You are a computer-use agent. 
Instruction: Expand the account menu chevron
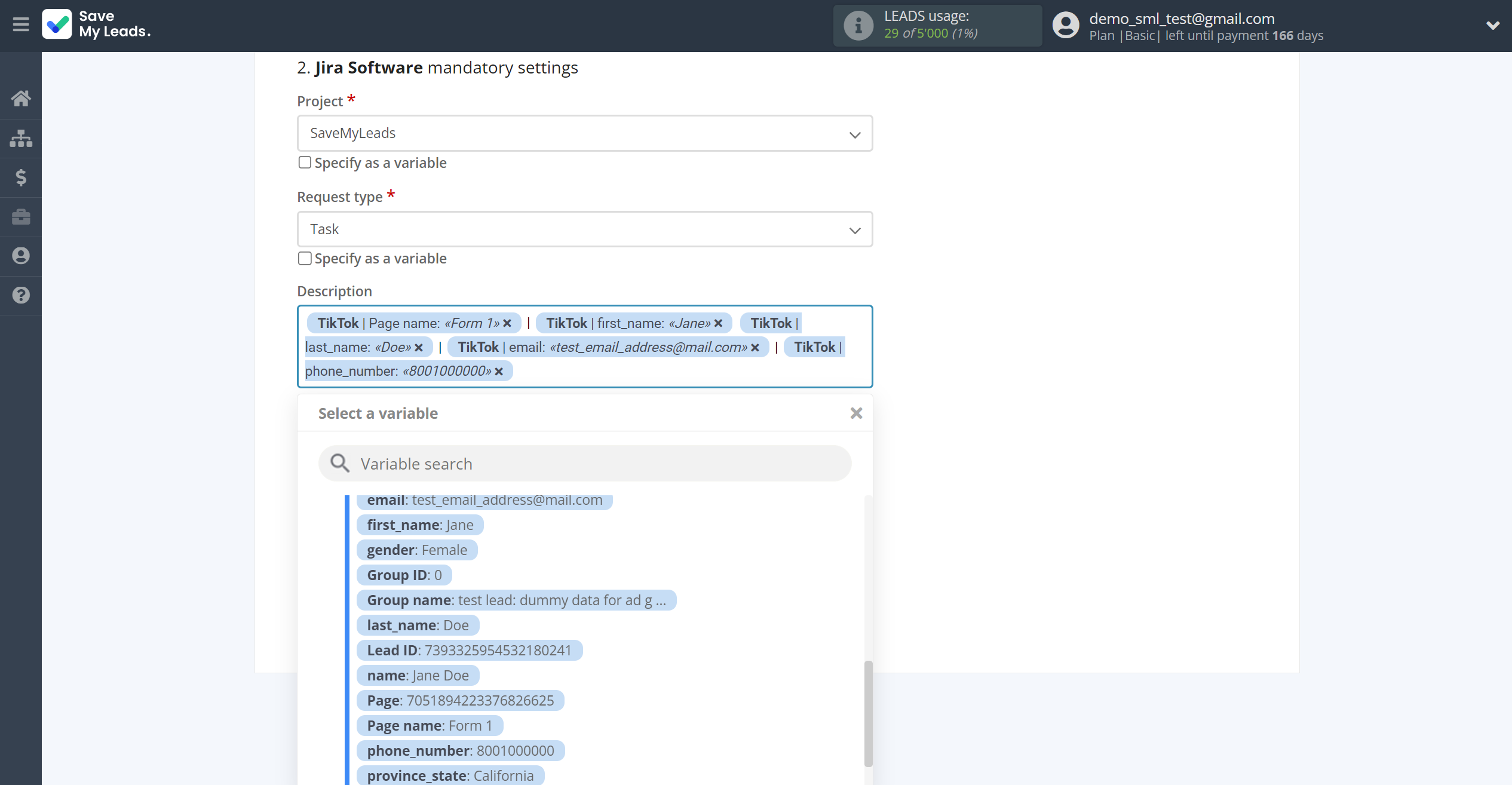(1492, 25)
